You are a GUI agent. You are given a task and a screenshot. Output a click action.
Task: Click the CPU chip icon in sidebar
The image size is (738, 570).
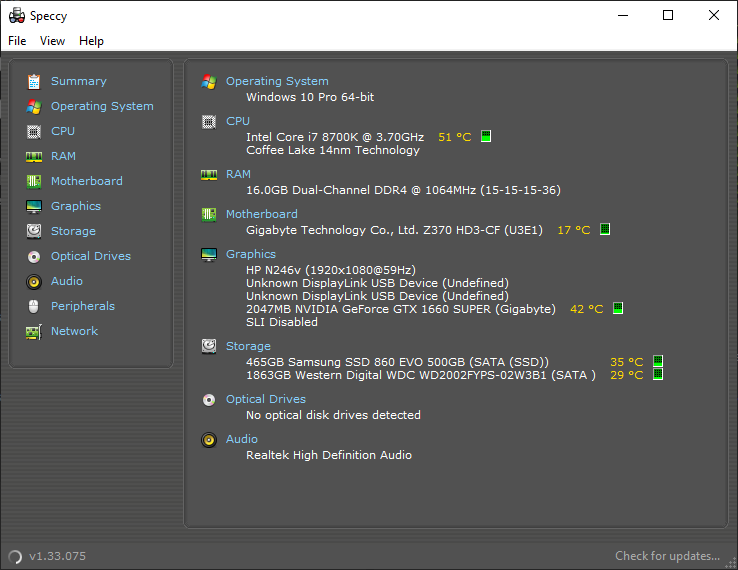[34, 131]
